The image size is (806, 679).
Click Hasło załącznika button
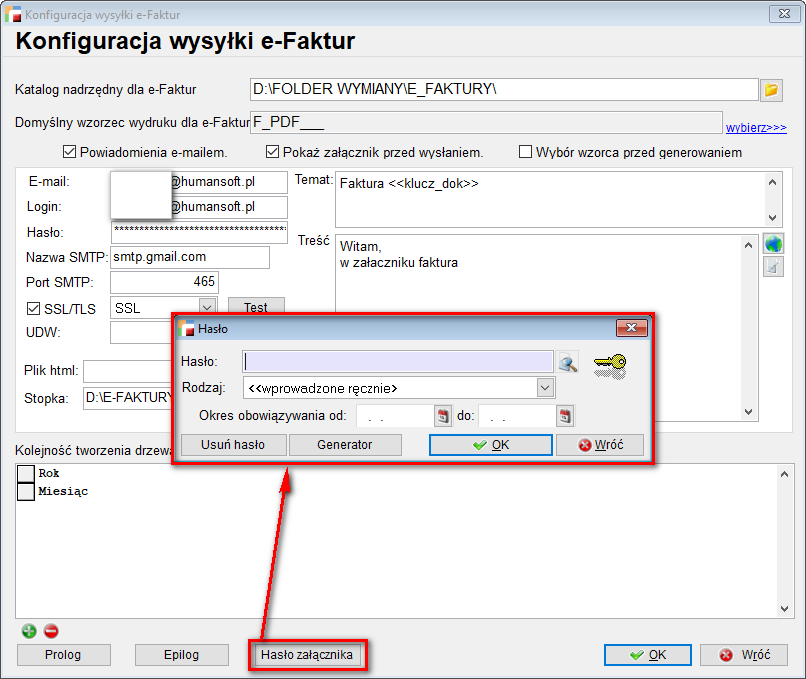click(307, 655)
